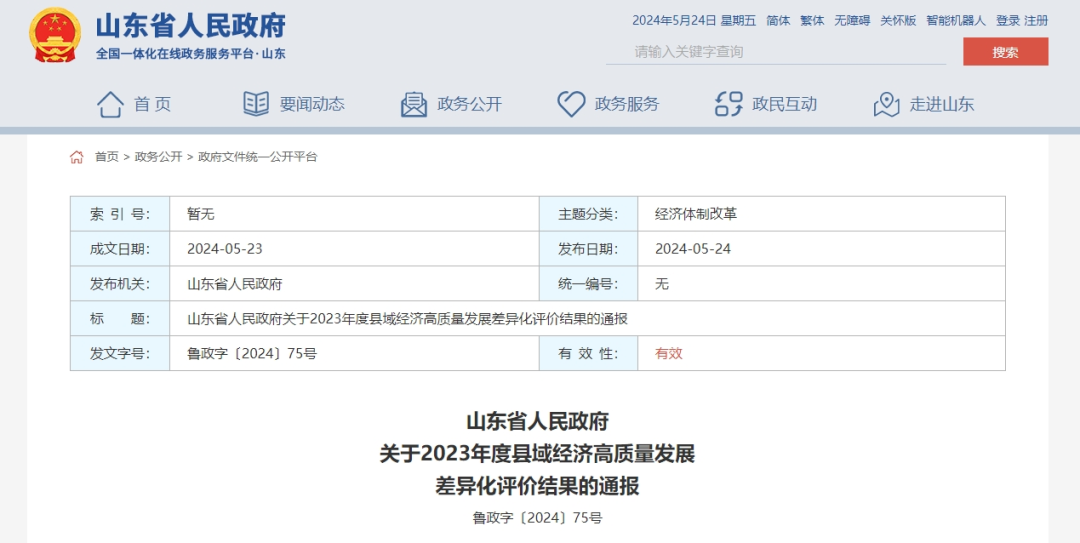The height and width of the screenshot is (543, 1080).
Task: Click the 注册 register link
Action: coord(1036,21)
